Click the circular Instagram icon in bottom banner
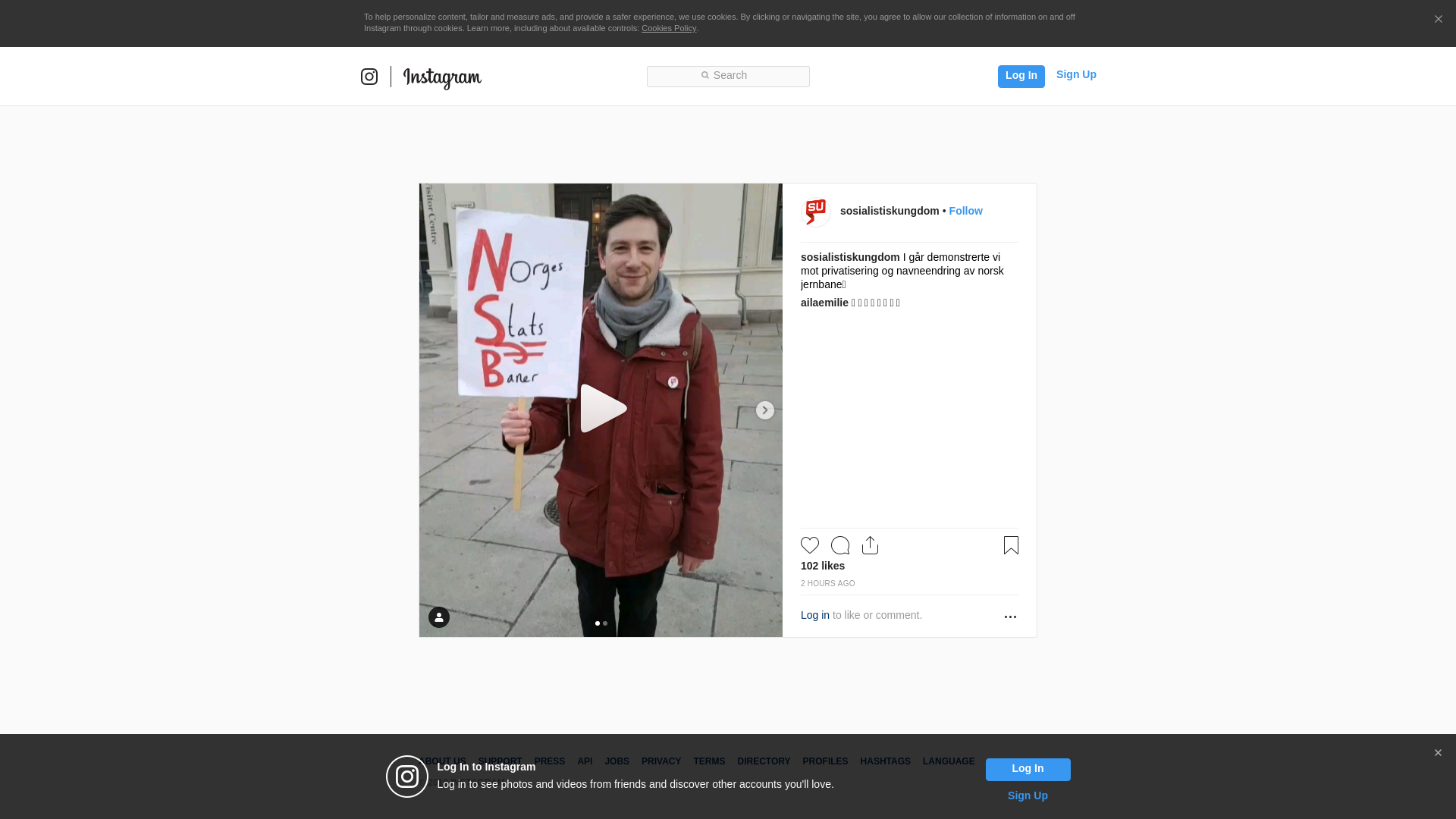 [x=407, y=777]
